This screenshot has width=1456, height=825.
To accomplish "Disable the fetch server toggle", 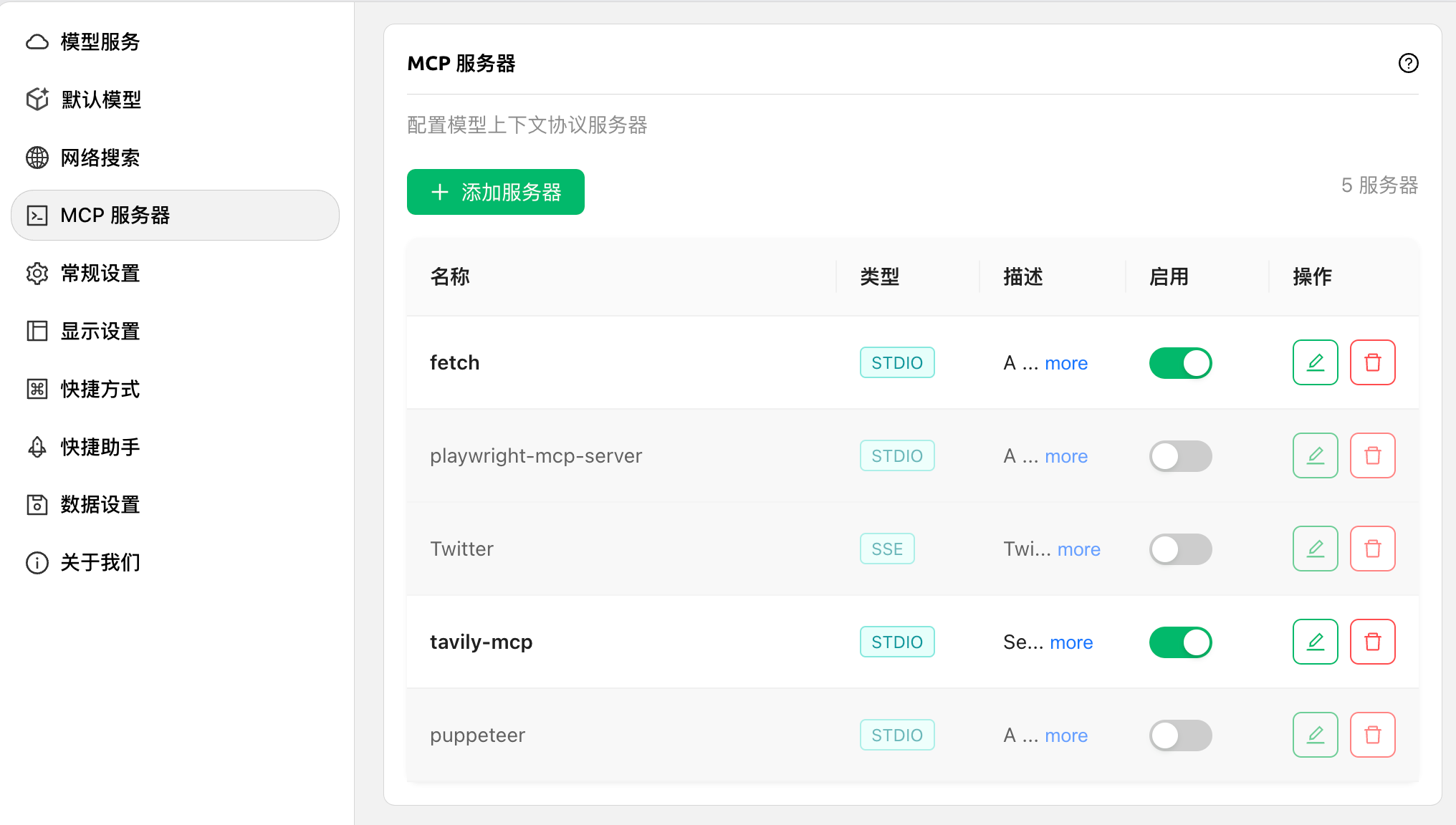I will click(1180, 363).
